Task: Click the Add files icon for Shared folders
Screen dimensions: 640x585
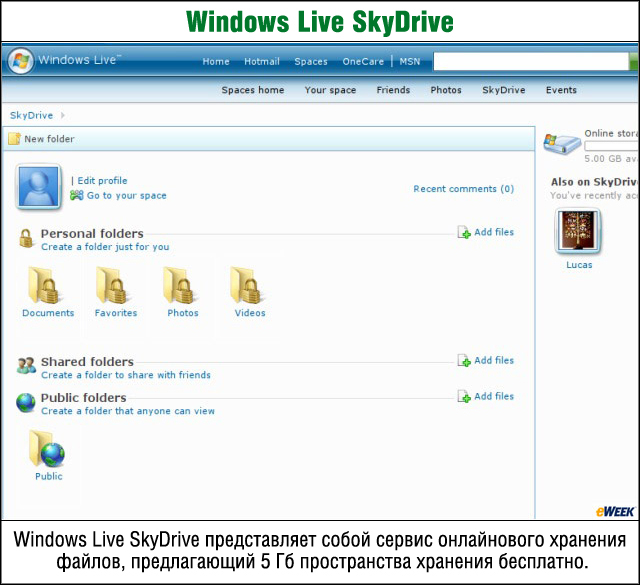Action: click(464, 360)
